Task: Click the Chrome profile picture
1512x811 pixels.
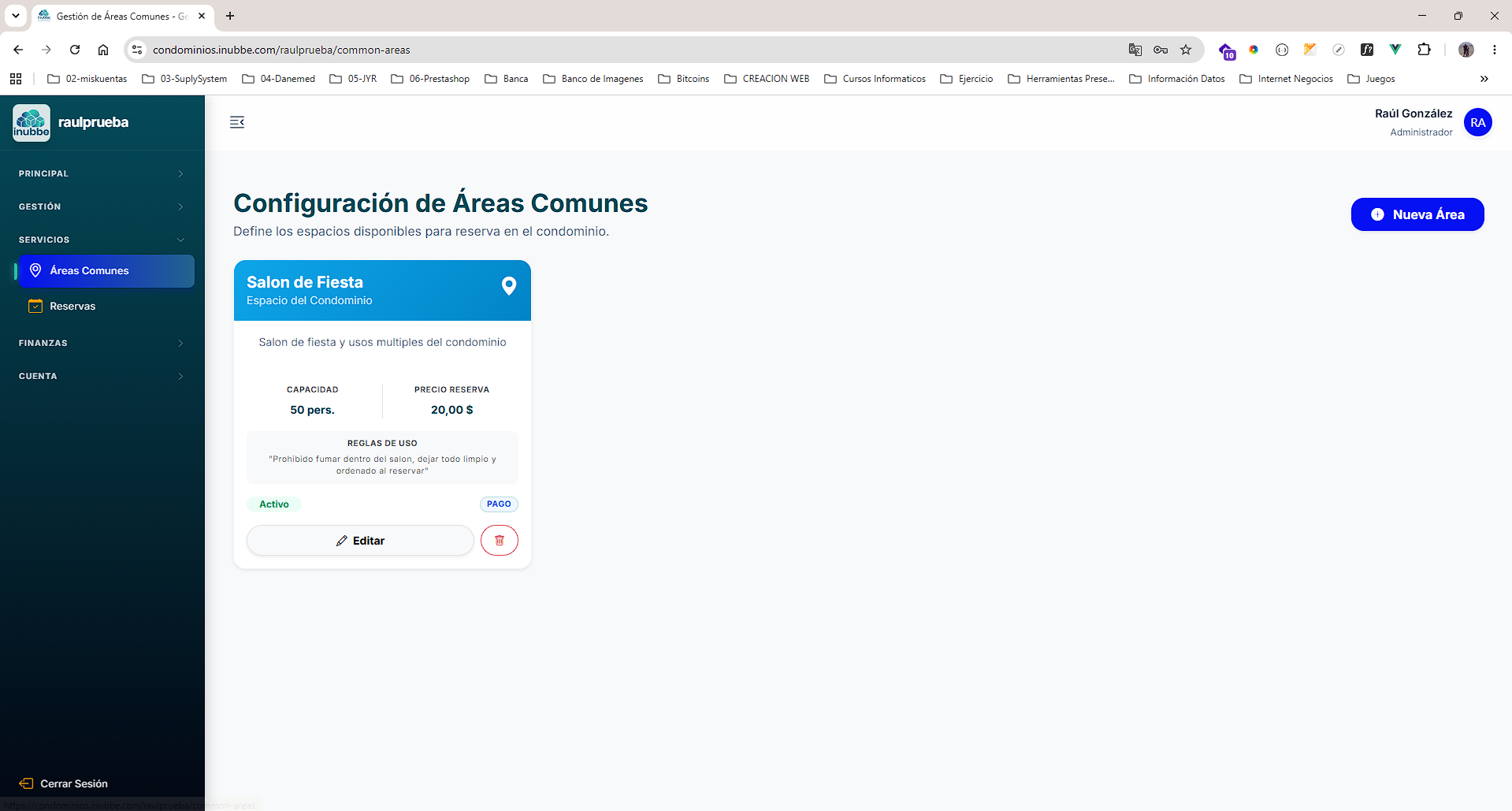Action: tap(1466, 50)
